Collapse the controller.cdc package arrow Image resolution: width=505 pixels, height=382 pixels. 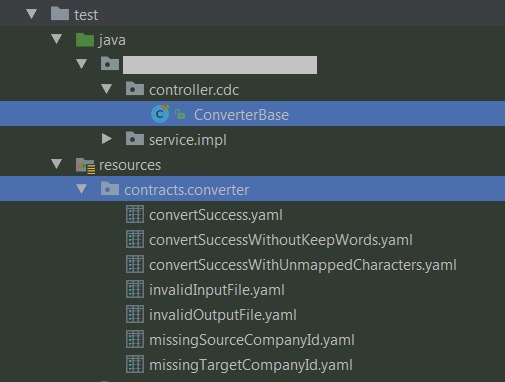pyautogui.click(x=107, y=89)
